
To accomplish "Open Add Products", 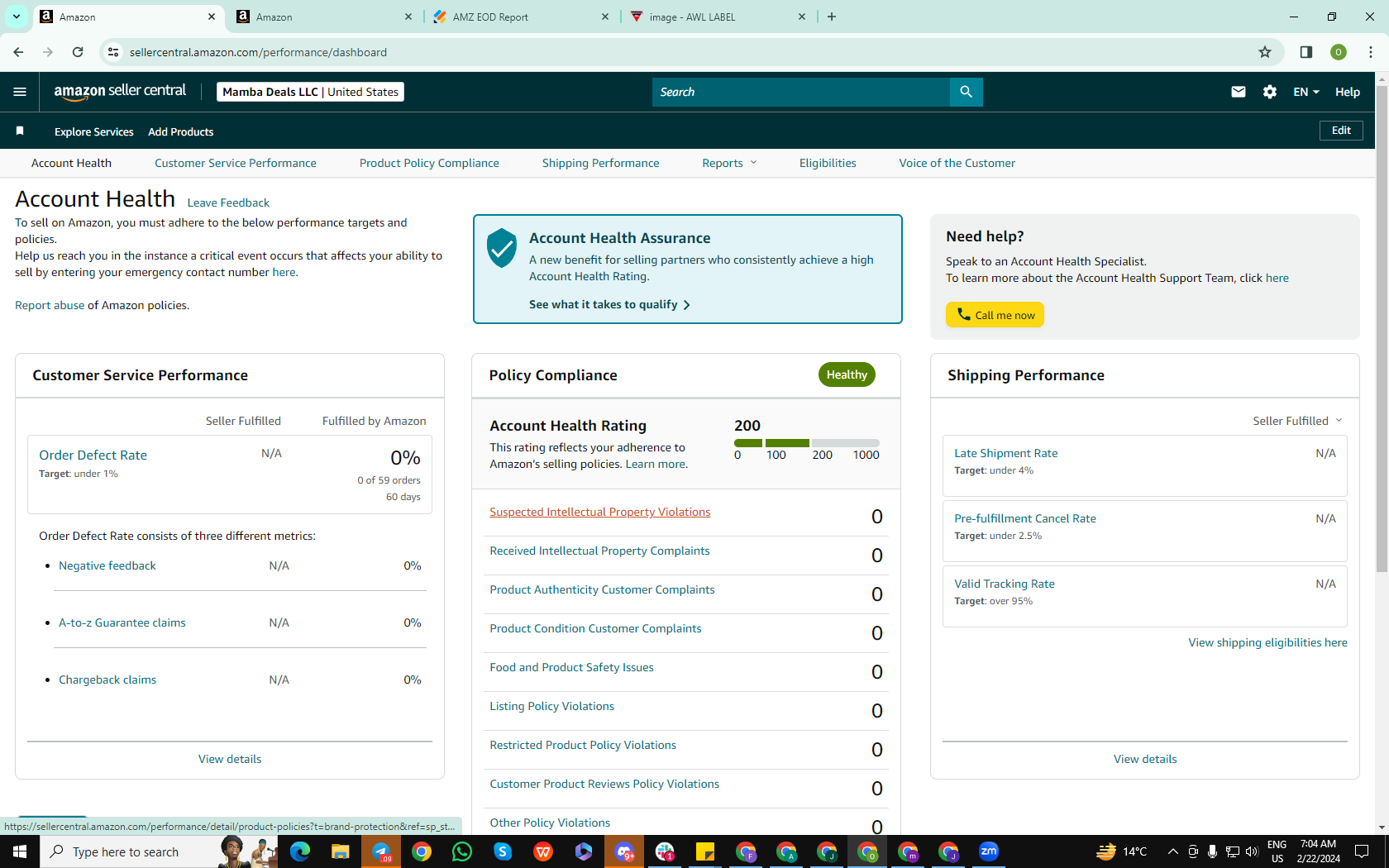I will [x=180, y=131].
